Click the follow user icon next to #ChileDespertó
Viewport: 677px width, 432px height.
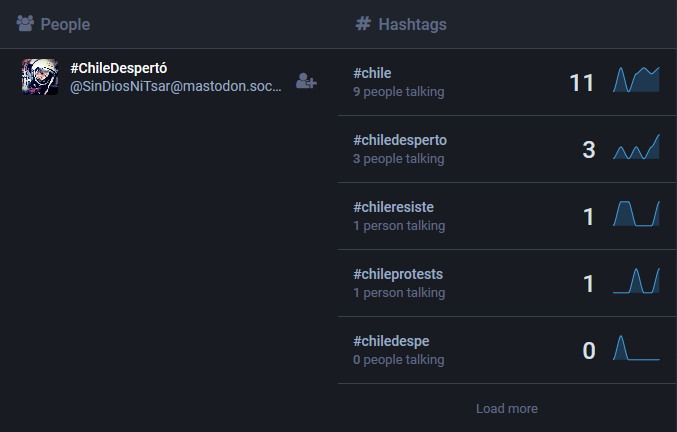[x=306, y=82]
